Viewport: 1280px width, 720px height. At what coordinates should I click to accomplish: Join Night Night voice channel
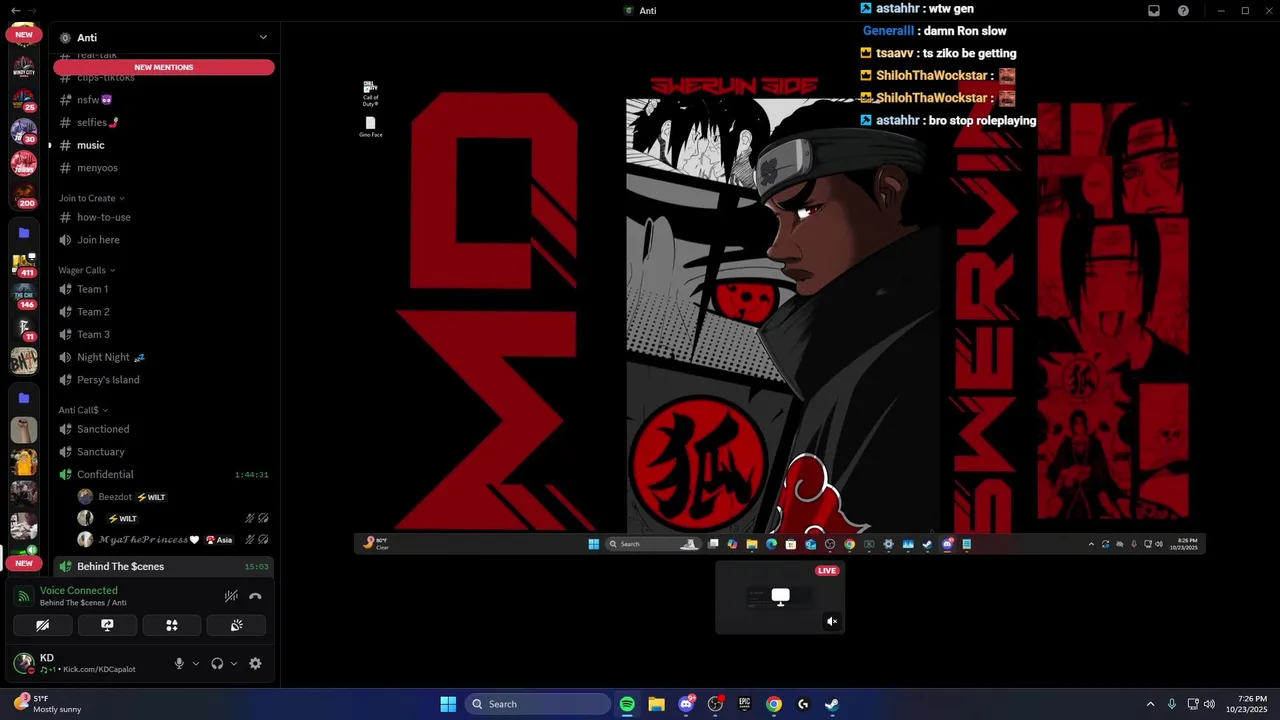coord(164,357)
